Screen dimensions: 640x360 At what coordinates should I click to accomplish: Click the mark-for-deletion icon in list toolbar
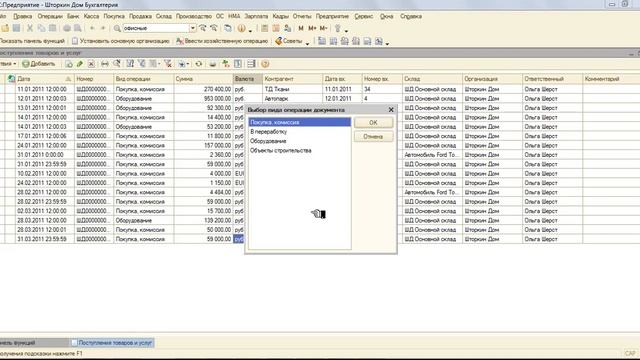[91, 64]
